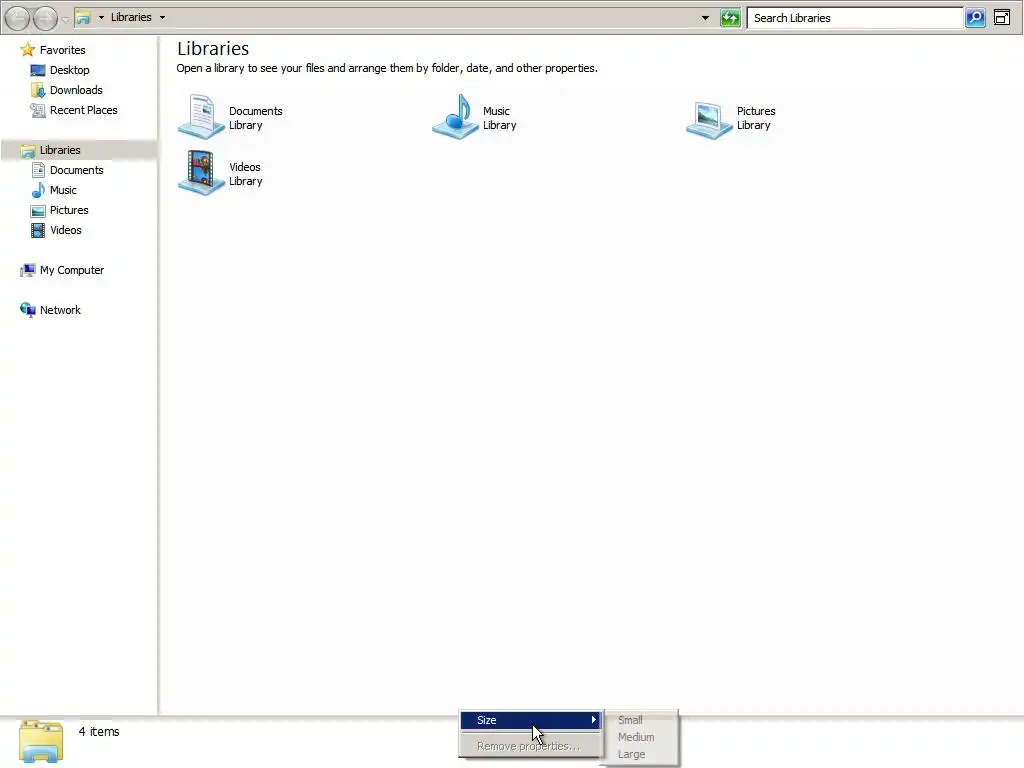The width and height of the screenshot is (1024, 768).
Task: Open My Computer in navigation pane
Action: [72, 270]
